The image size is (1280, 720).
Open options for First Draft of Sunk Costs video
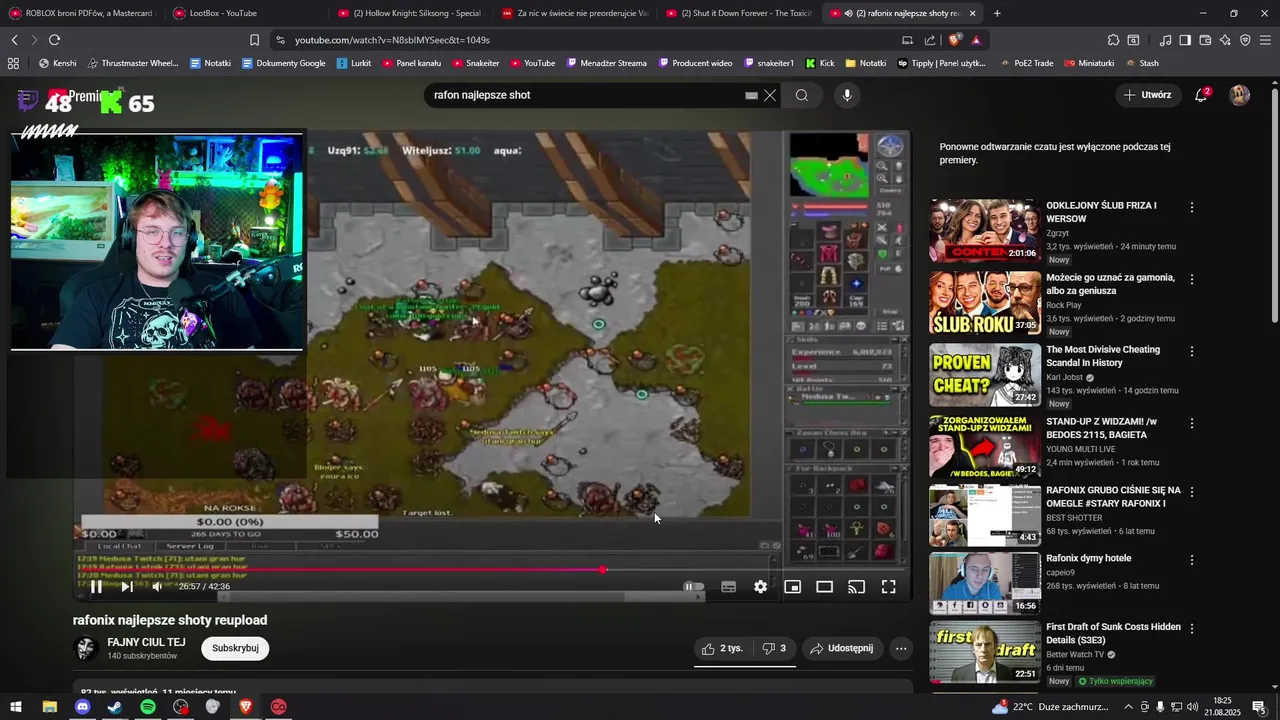(x=1191, y=628)
